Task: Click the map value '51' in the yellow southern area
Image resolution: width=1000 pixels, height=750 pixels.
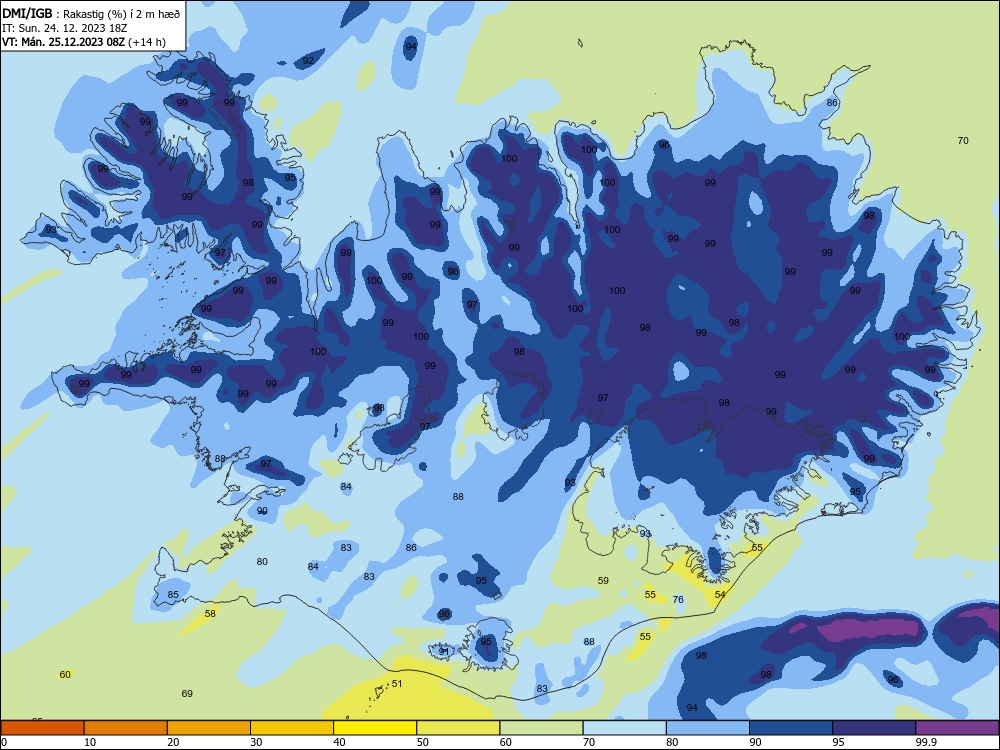Action: point(397,684)
